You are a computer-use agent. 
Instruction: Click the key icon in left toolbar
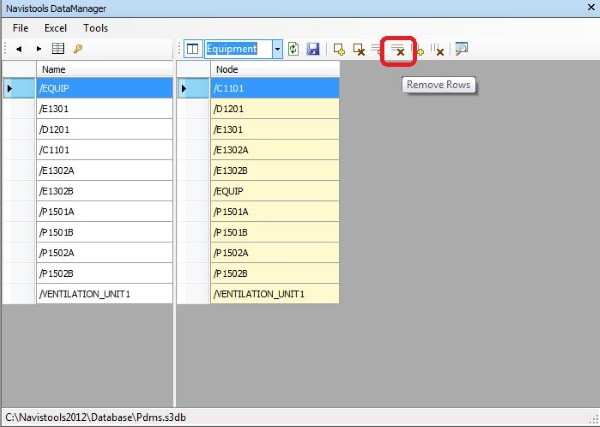(x=77, y=49)
